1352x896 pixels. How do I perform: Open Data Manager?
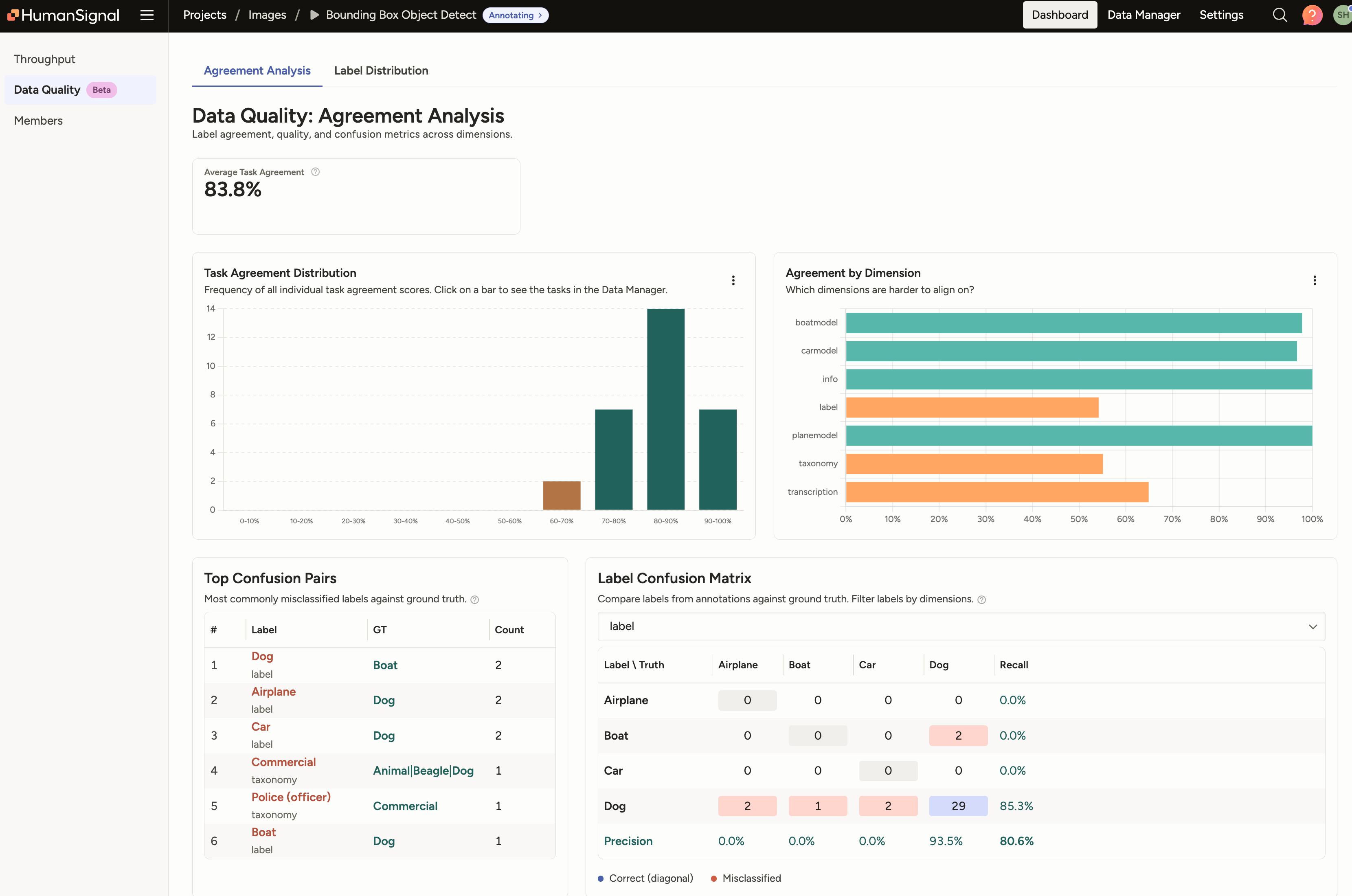[x=1143, y=15]
